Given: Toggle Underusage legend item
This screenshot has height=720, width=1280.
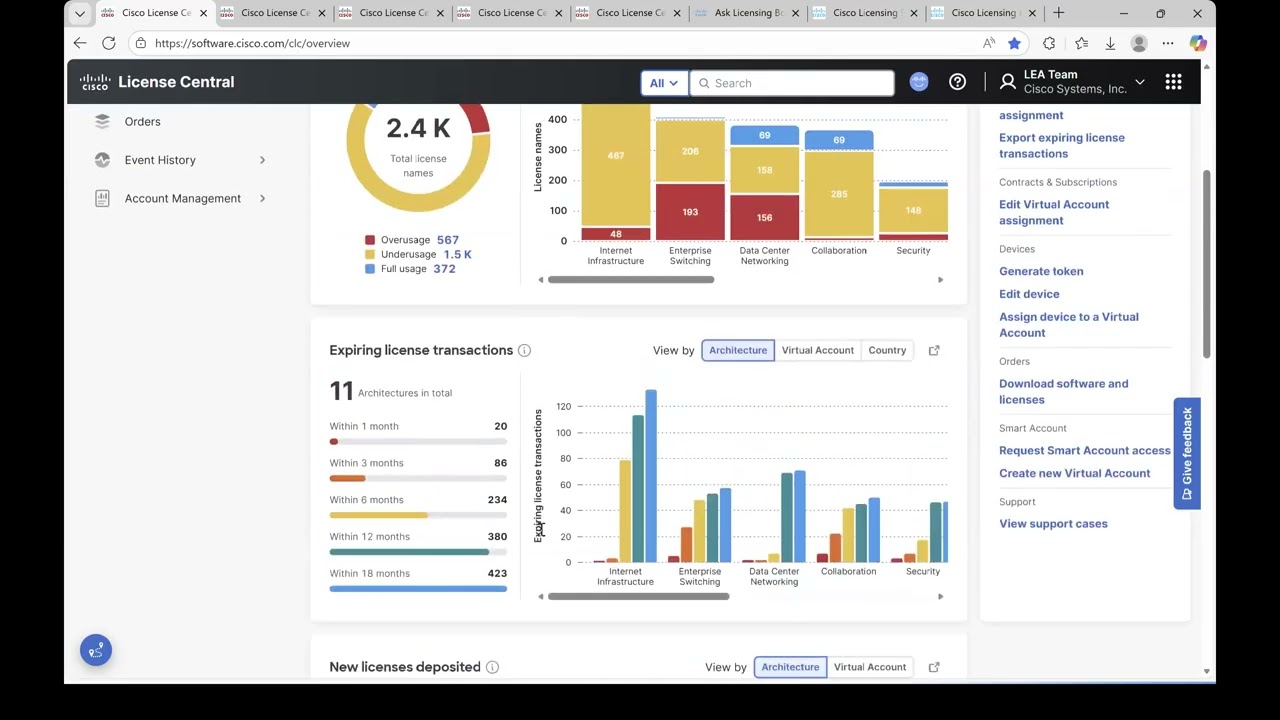Looking at the screenshot, I should (418, 254).
